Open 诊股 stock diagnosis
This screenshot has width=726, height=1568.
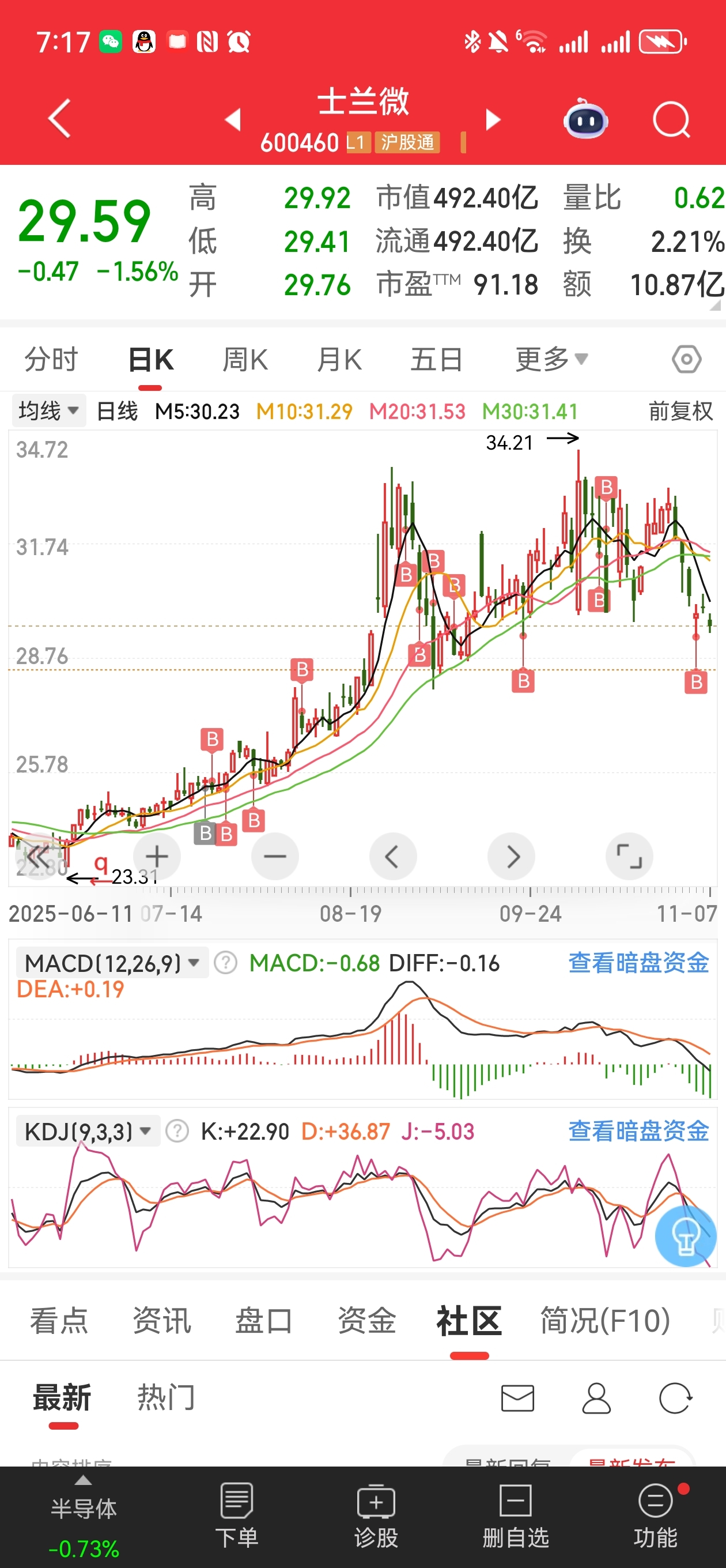376,1516
